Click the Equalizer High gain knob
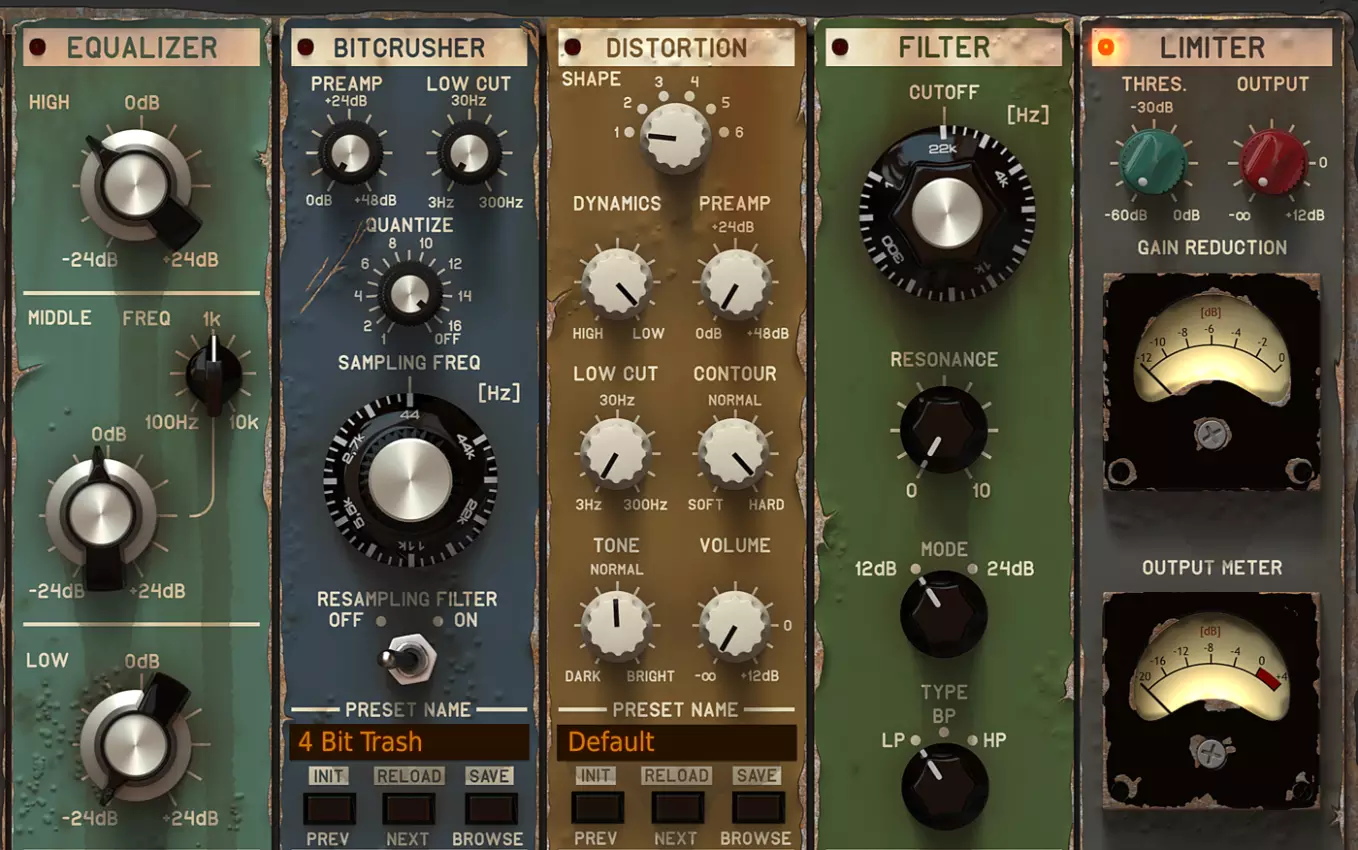The image size is (1358, 850). point(136,186)
